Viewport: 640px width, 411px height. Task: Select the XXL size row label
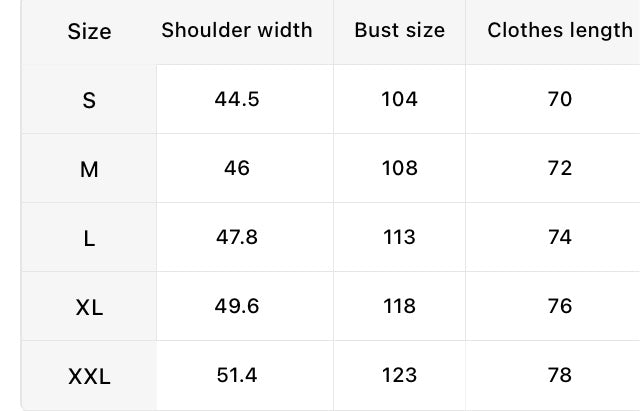[89, 376]
